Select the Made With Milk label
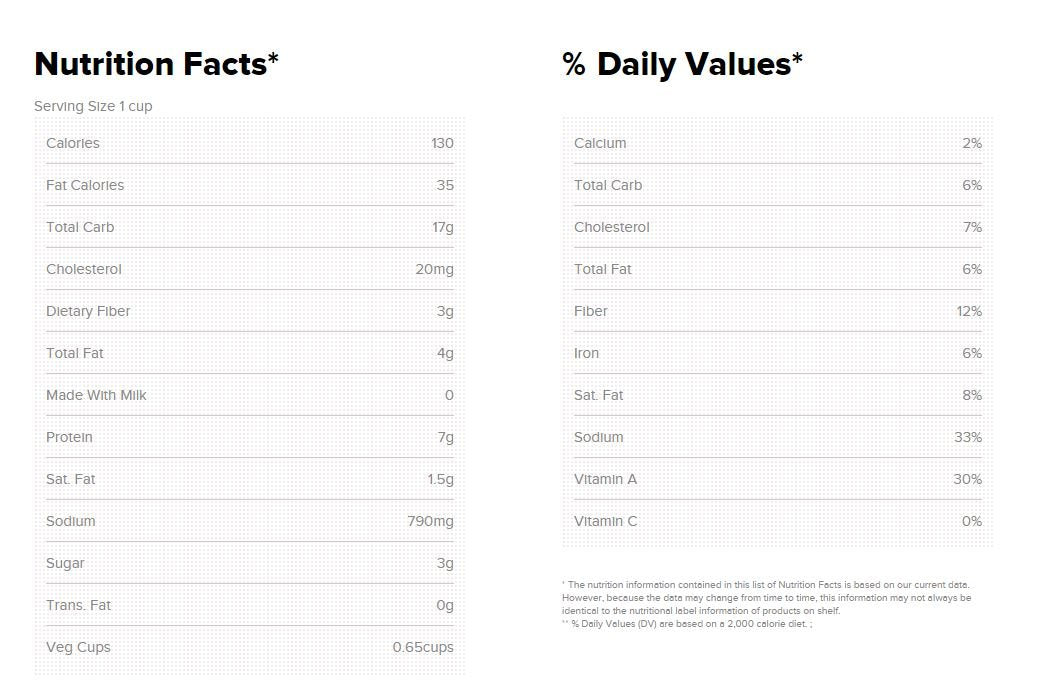The width and height of the screenshot is (1053, 700). coord(96,395)
